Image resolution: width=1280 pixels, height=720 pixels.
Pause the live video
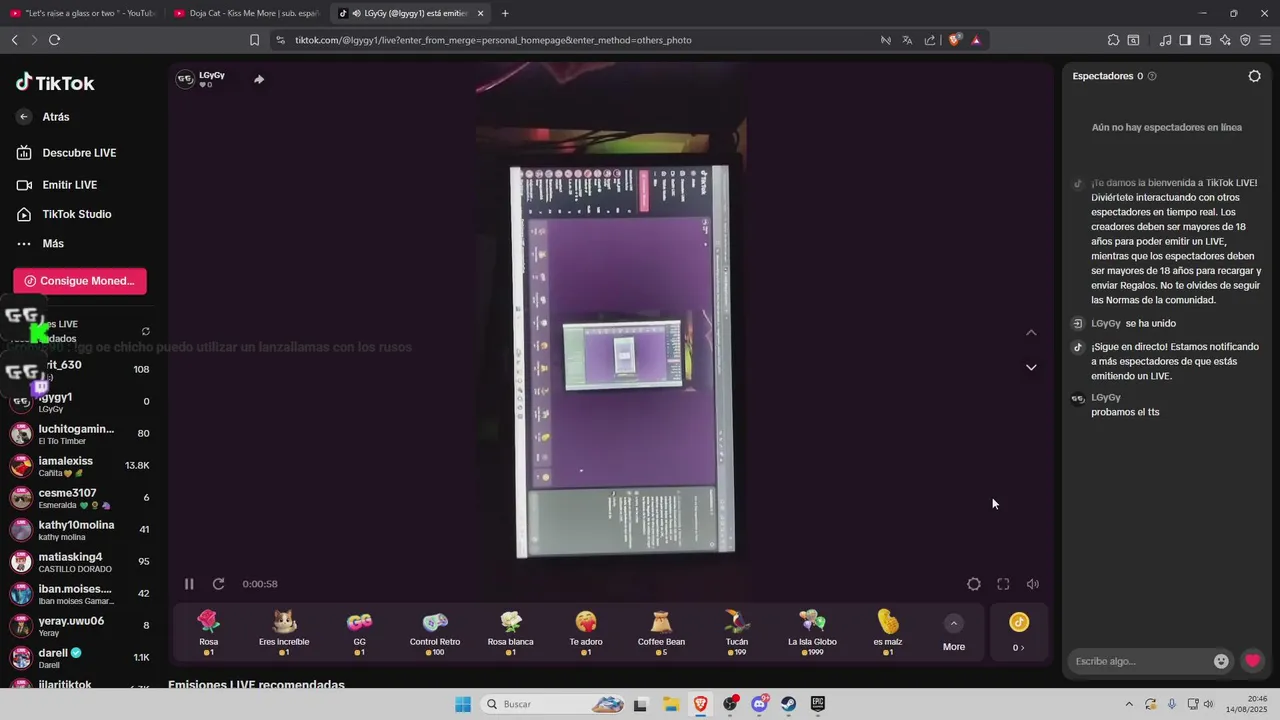(189, 584)
